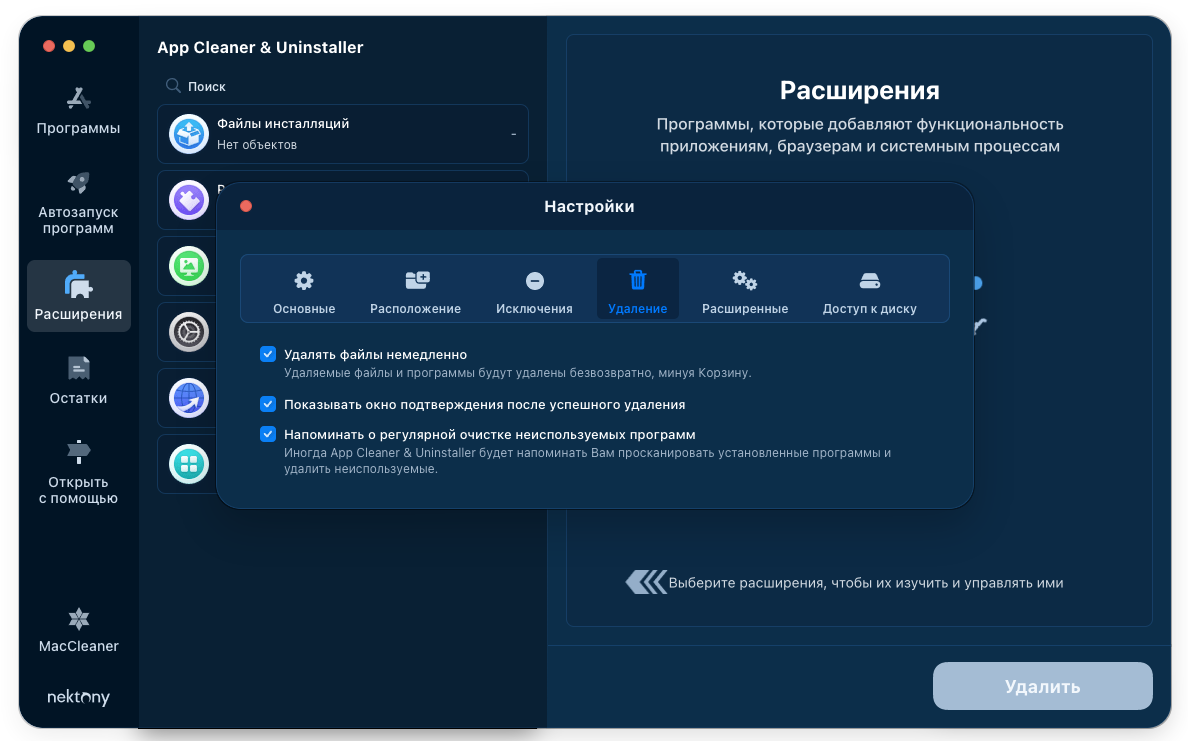1188x741 pixels.
Task: Uncheck Удалять файлы немедленно
Action: click(268, 354)
